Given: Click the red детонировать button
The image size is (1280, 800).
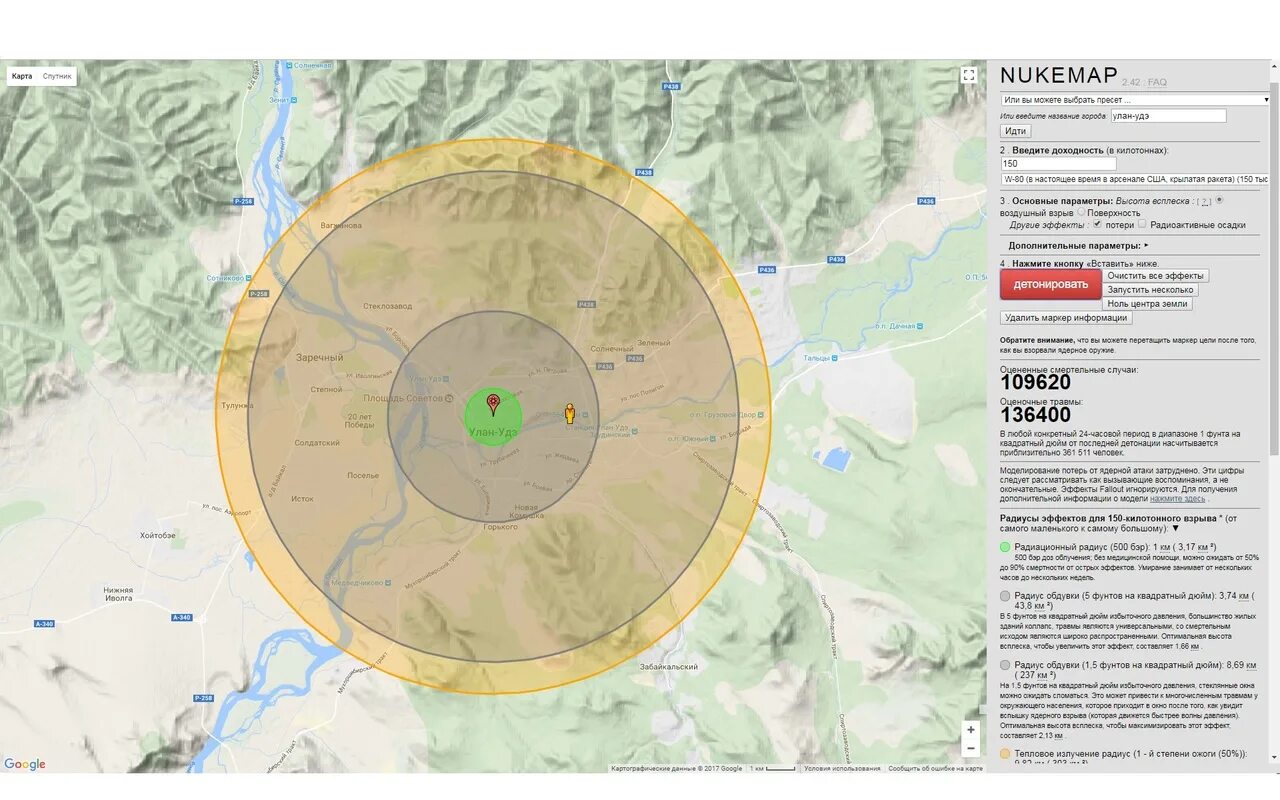Looking at the screenshot, I should pyautogui.click(x=1050, y=284).
